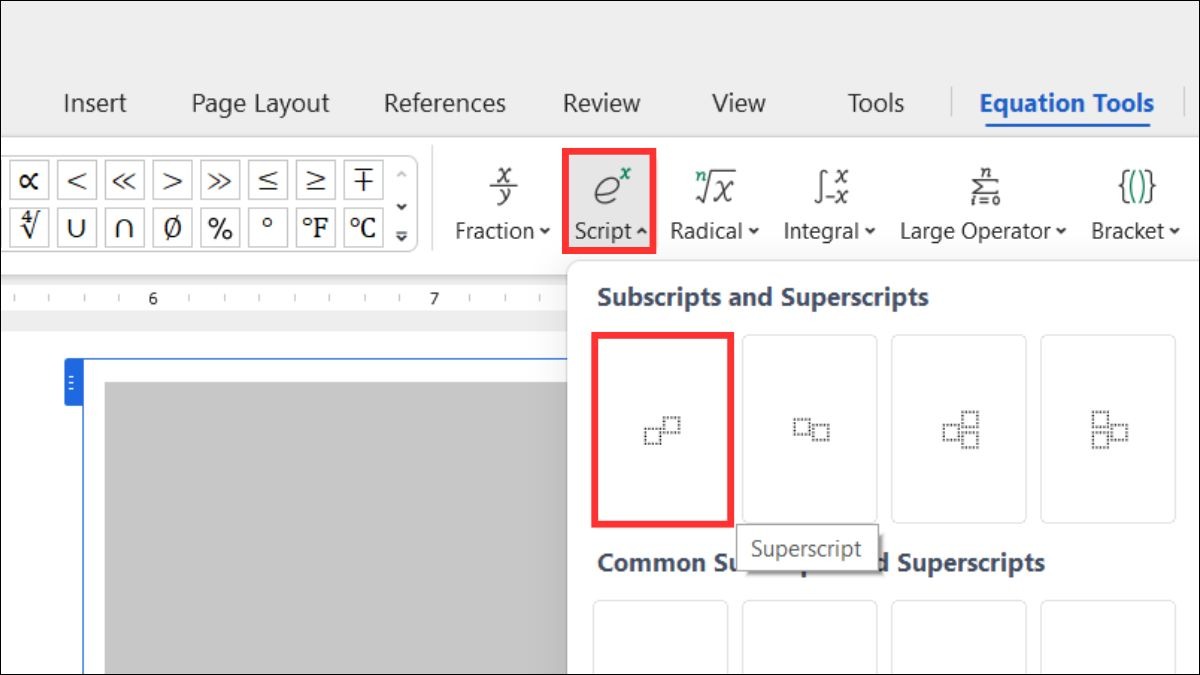Viewport: 1200px width, 675px height.
Task: Insert the much-less-than symbol ≪
Action: click(124, 180)
